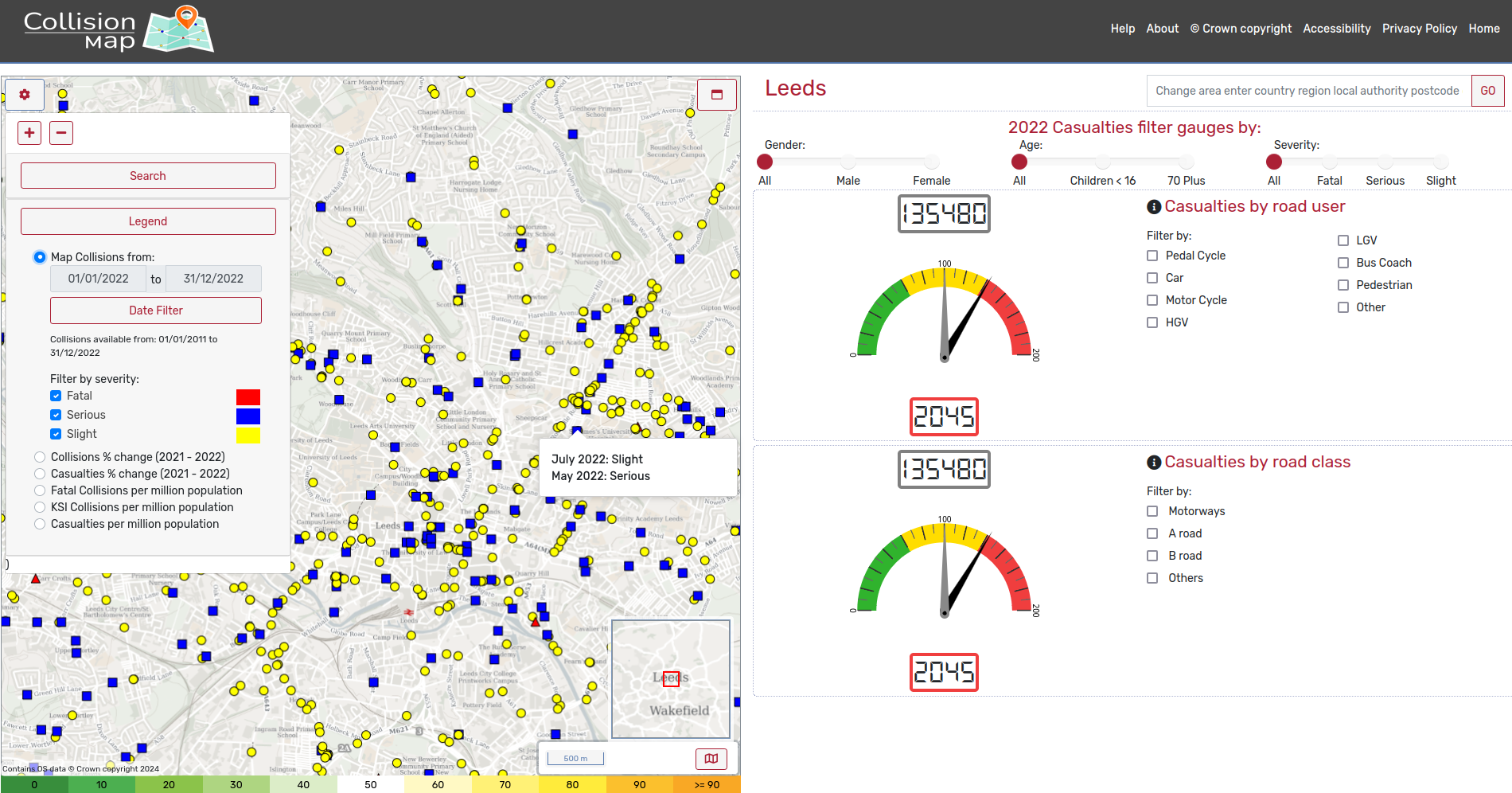
Task: Click the basemap toggle icon near scale bar
Action: coord(711,759)
